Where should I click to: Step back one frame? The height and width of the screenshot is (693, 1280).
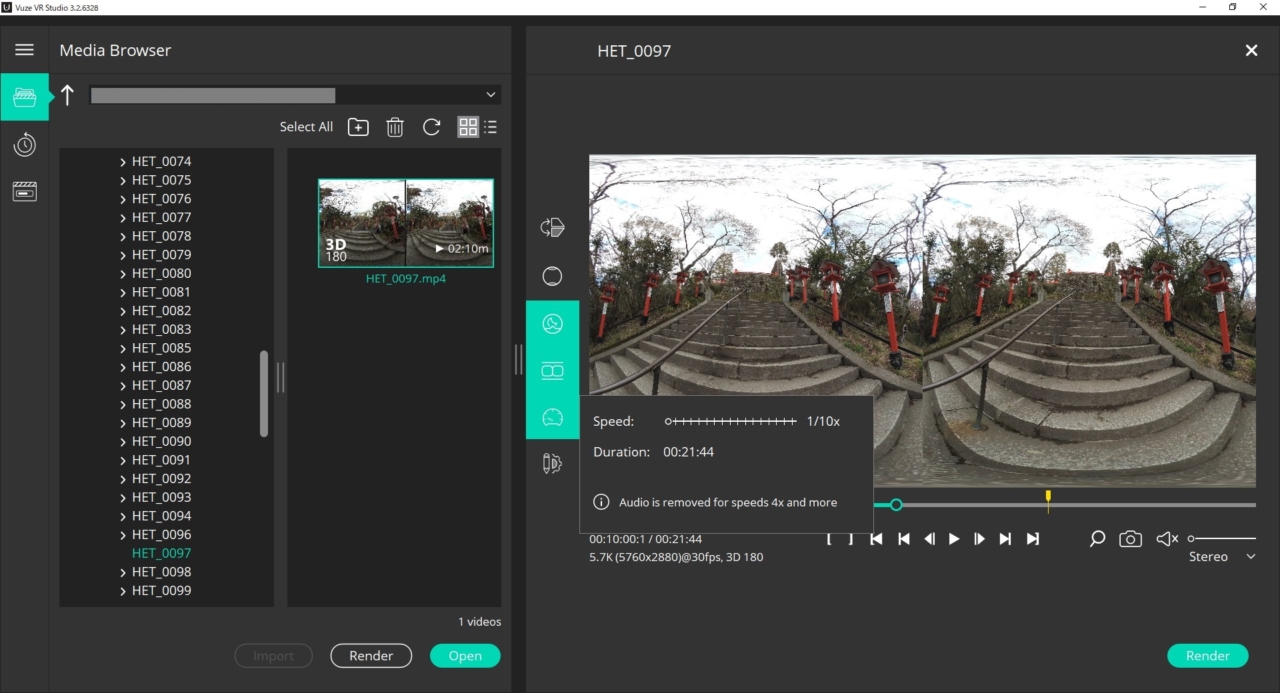click(929, 539)
